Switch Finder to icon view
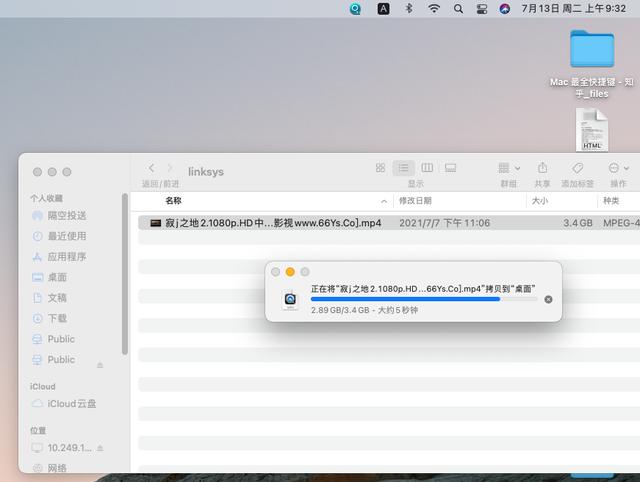The width and height of the screenshot is (640, 482). point(380,168)
